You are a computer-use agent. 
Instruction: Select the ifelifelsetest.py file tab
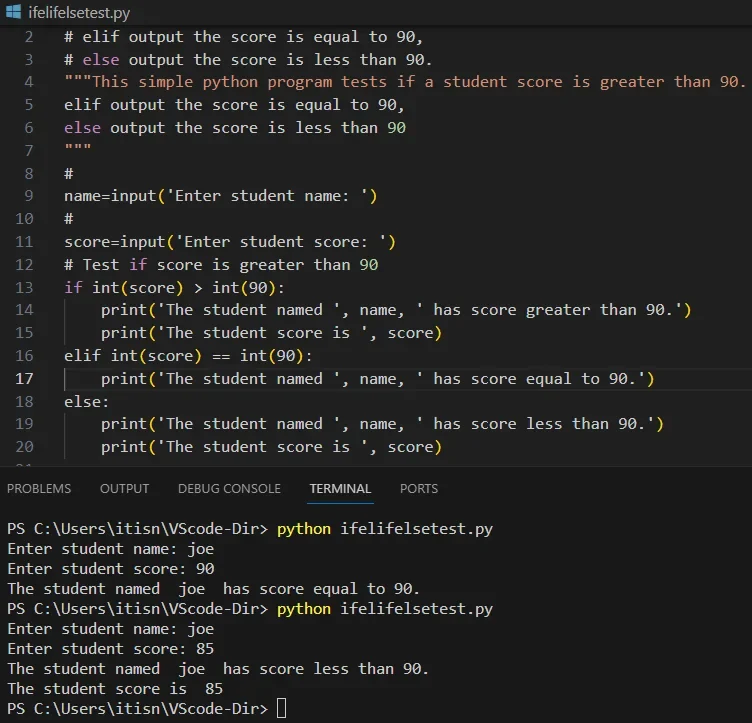point(79,12)
